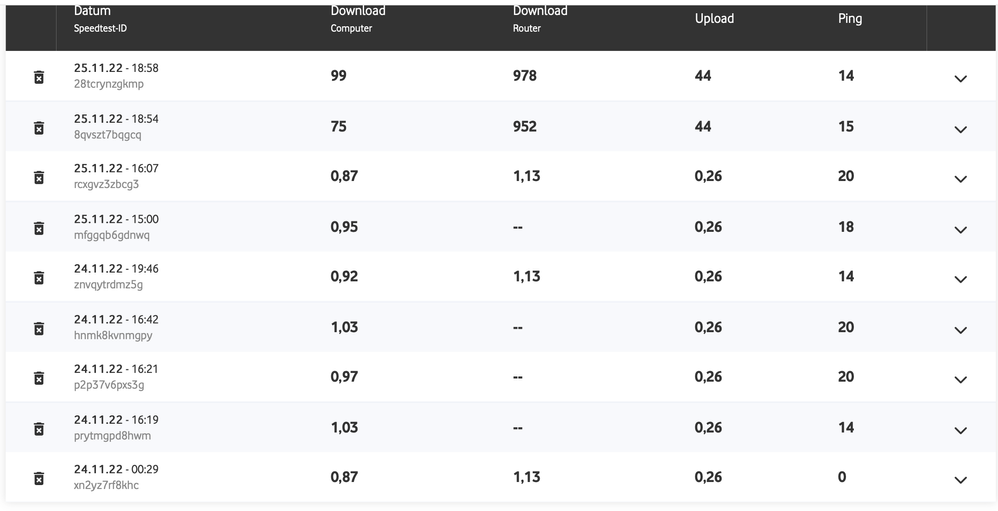The image size is (998, 511).
Task: Delete the 24.11.22 00:29 speedtest entry
Action: (39, 479)
